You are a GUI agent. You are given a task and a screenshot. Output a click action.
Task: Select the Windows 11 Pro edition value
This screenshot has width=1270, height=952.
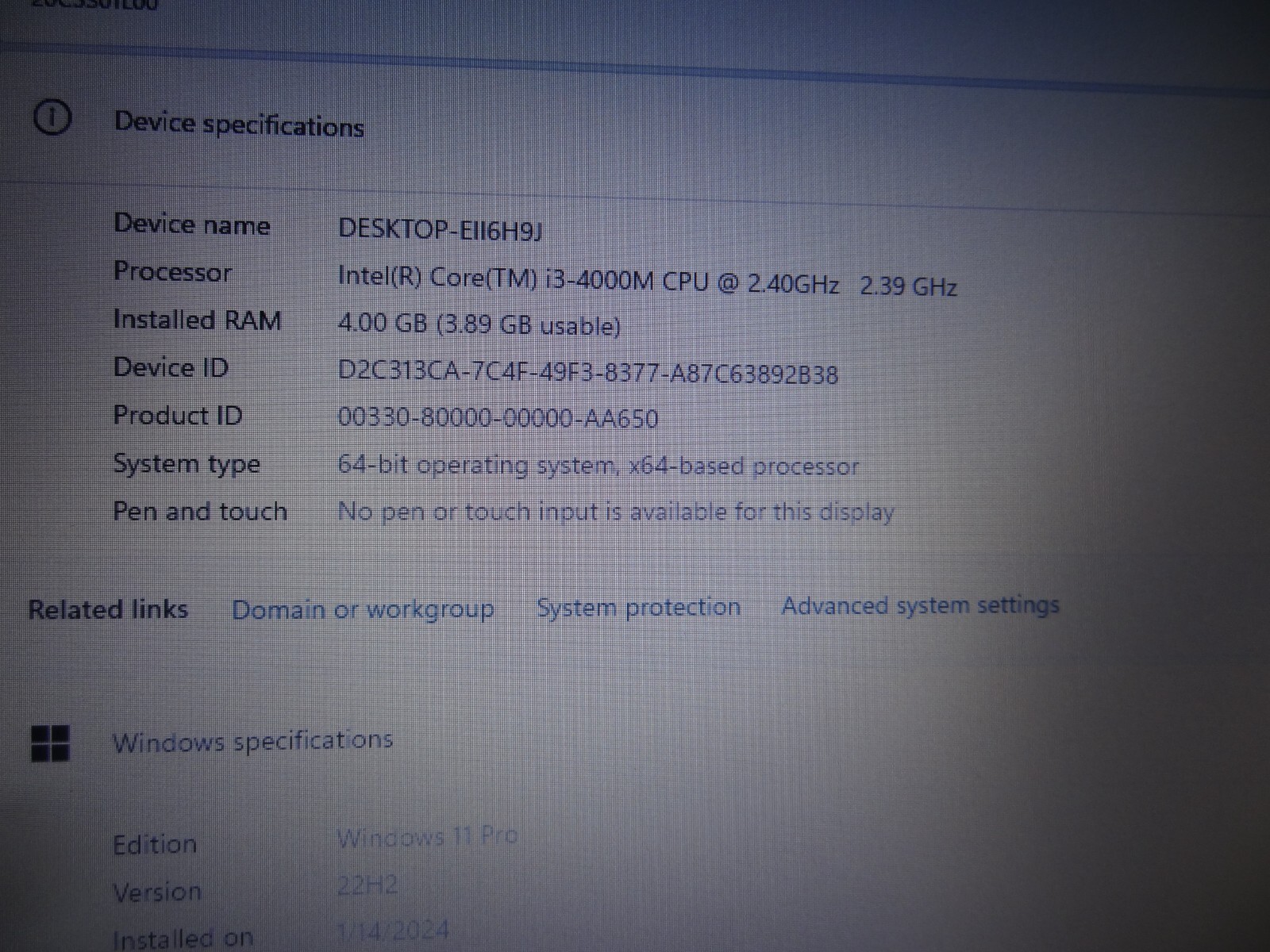click(427, 837)
